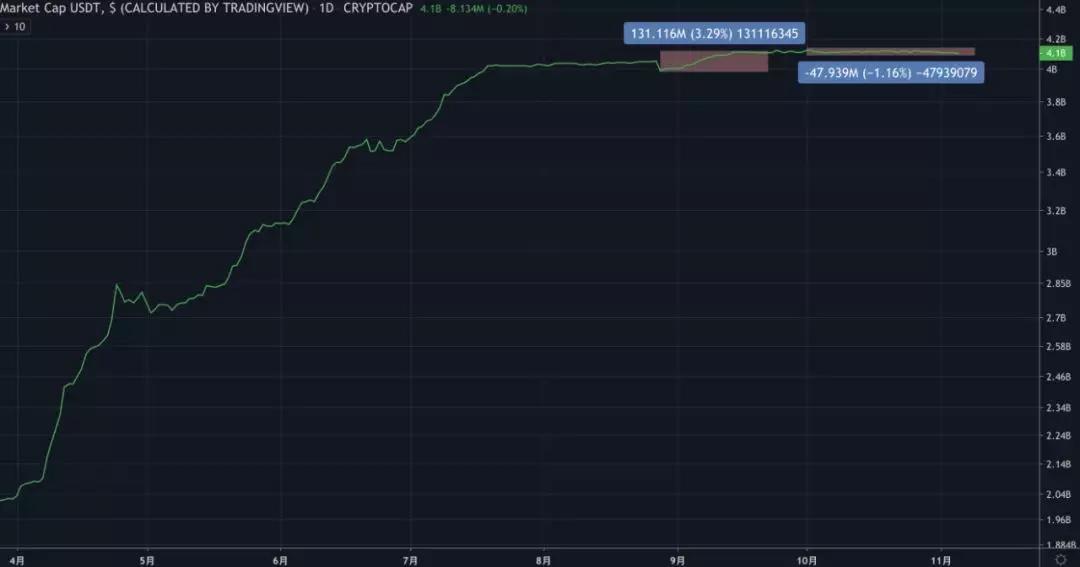Click the green 4.1B current price tag
1080x567 pixels.
coord(1056,52)
